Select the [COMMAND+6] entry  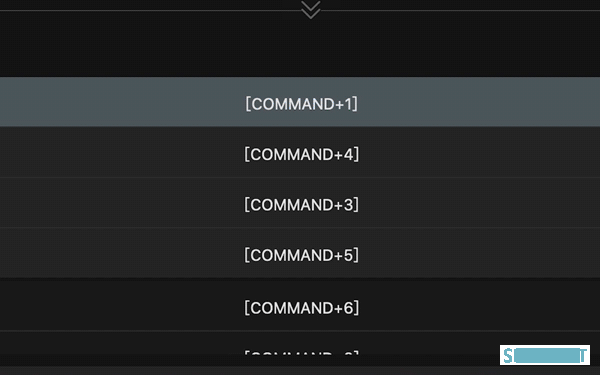pos(300,305)
